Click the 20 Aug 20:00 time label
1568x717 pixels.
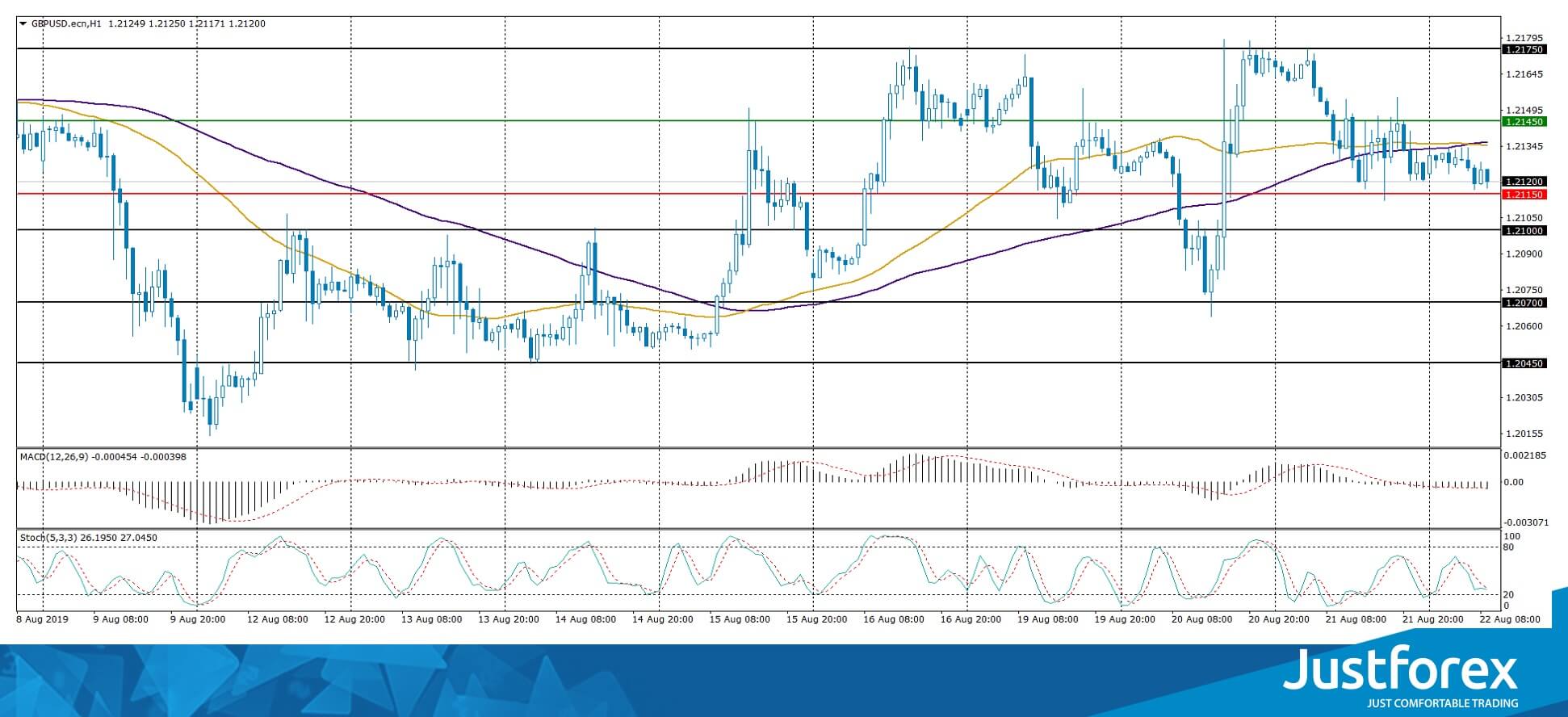1279,620
